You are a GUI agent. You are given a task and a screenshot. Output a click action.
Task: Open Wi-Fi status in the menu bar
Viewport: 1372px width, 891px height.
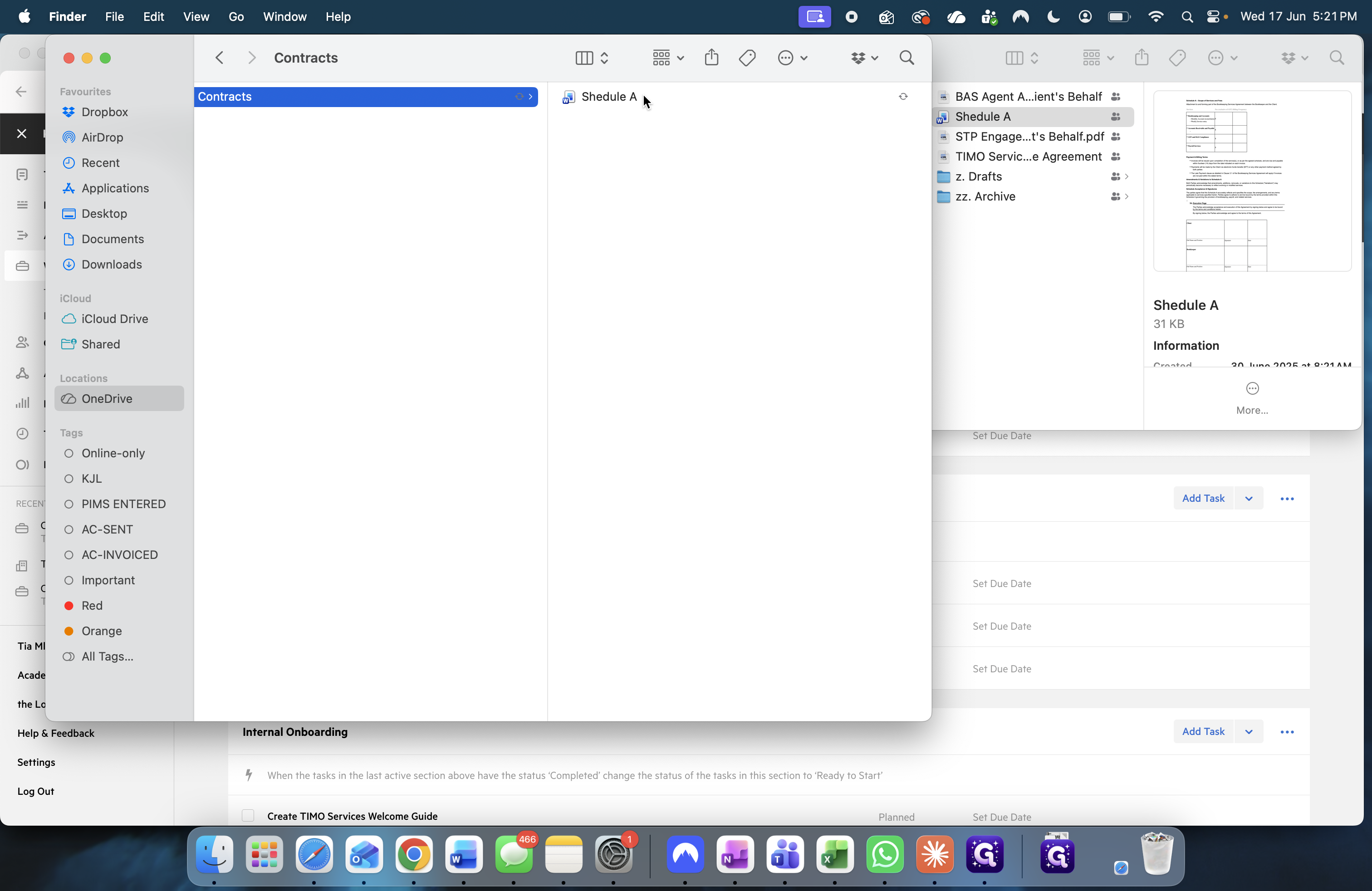[1155, 17]
